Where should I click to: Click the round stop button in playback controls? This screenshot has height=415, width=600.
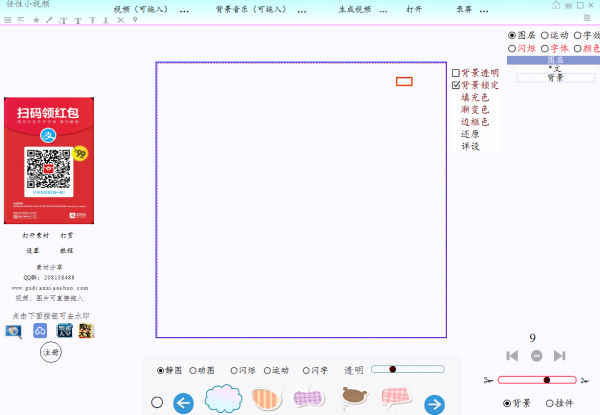tap(536, 356)
